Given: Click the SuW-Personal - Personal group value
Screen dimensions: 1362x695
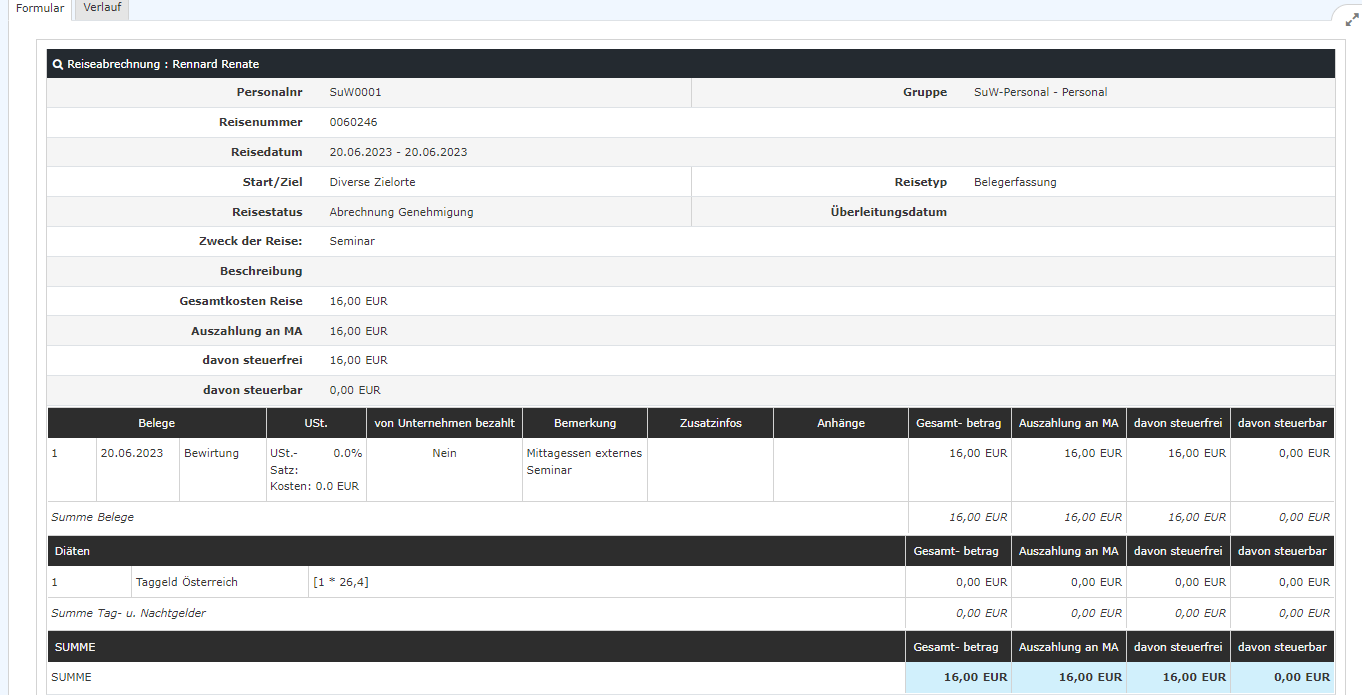Looking at the screenshot, I should coord(1040,92).
